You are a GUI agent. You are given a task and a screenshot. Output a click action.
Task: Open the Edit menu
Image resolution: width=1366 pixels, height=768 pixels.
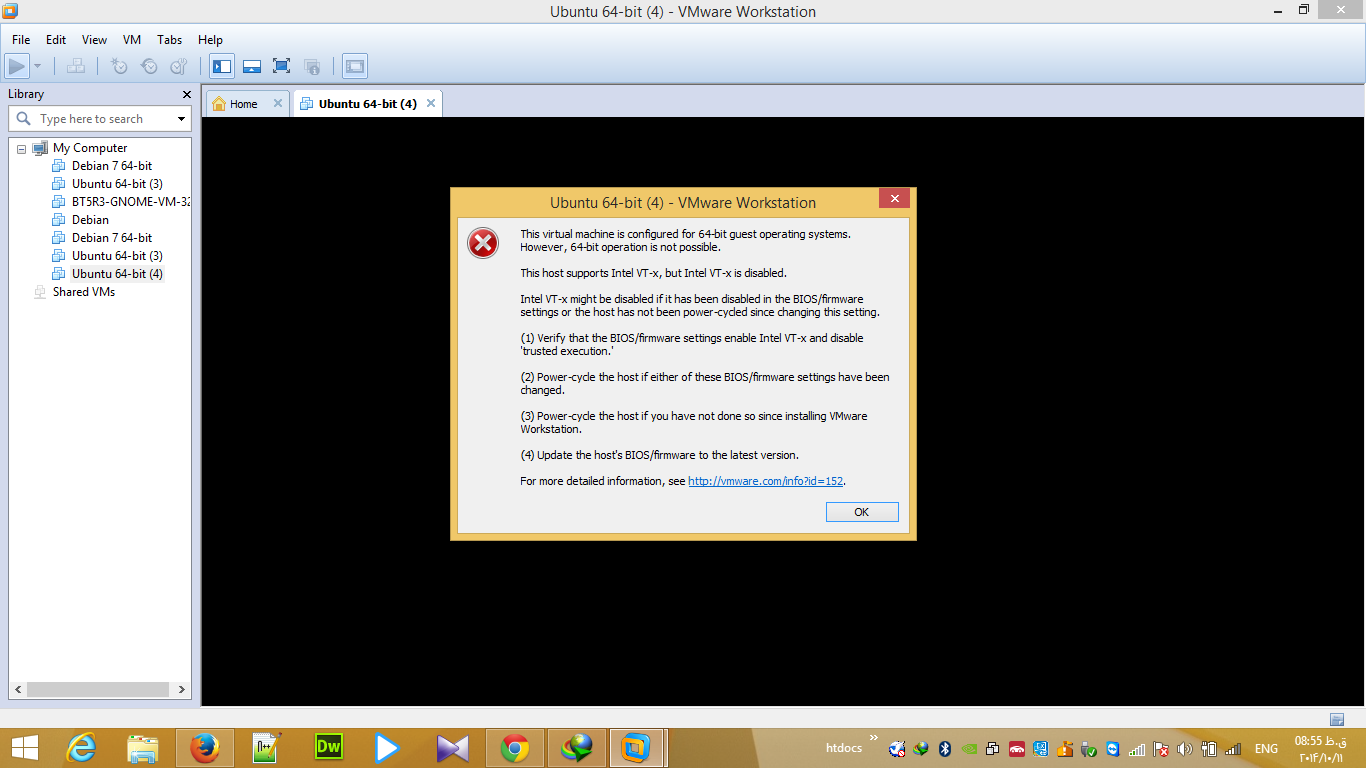pyautogui.click(x=56, y=40)
